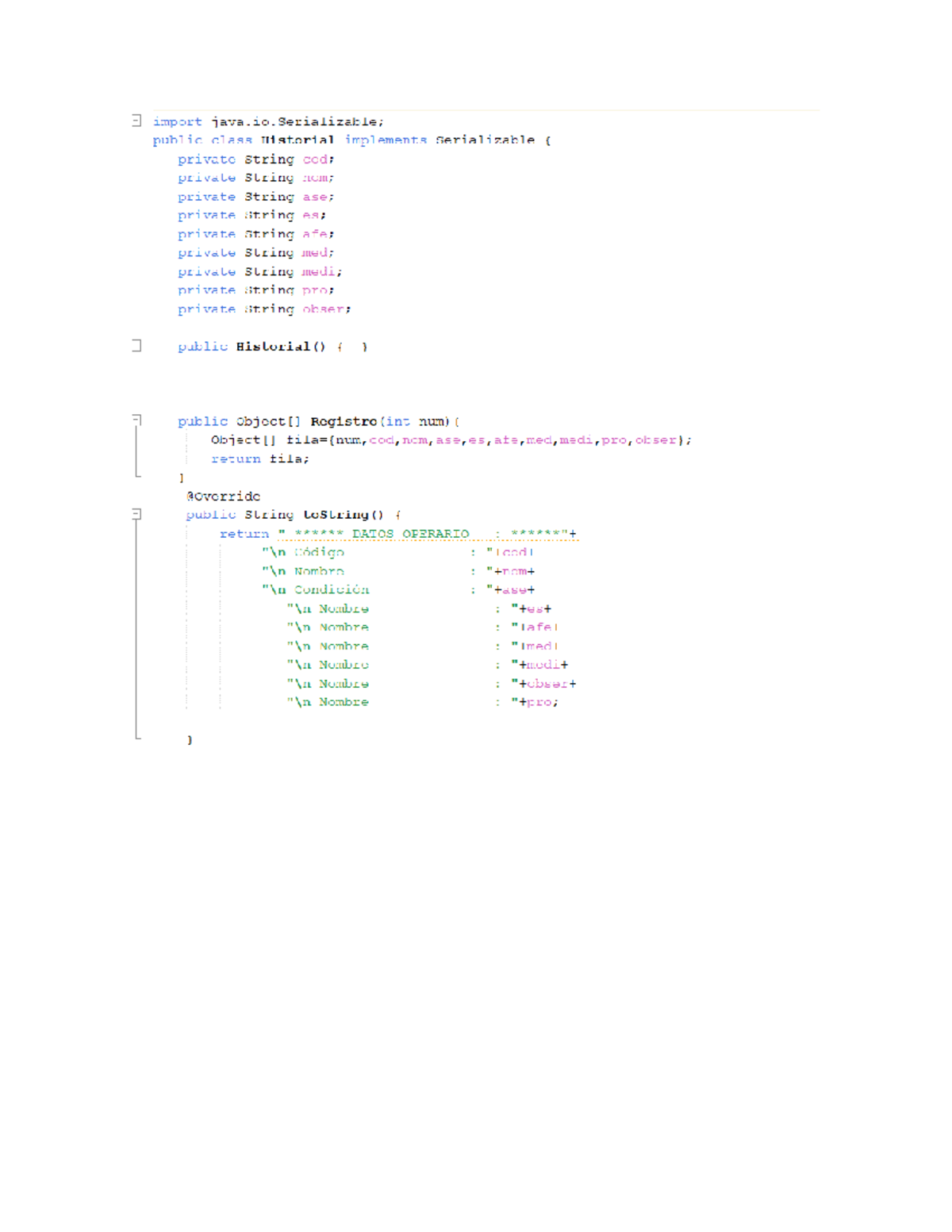Click the Serializable interface name
This screenshot has width=952, height=1232.
point(484,140)
